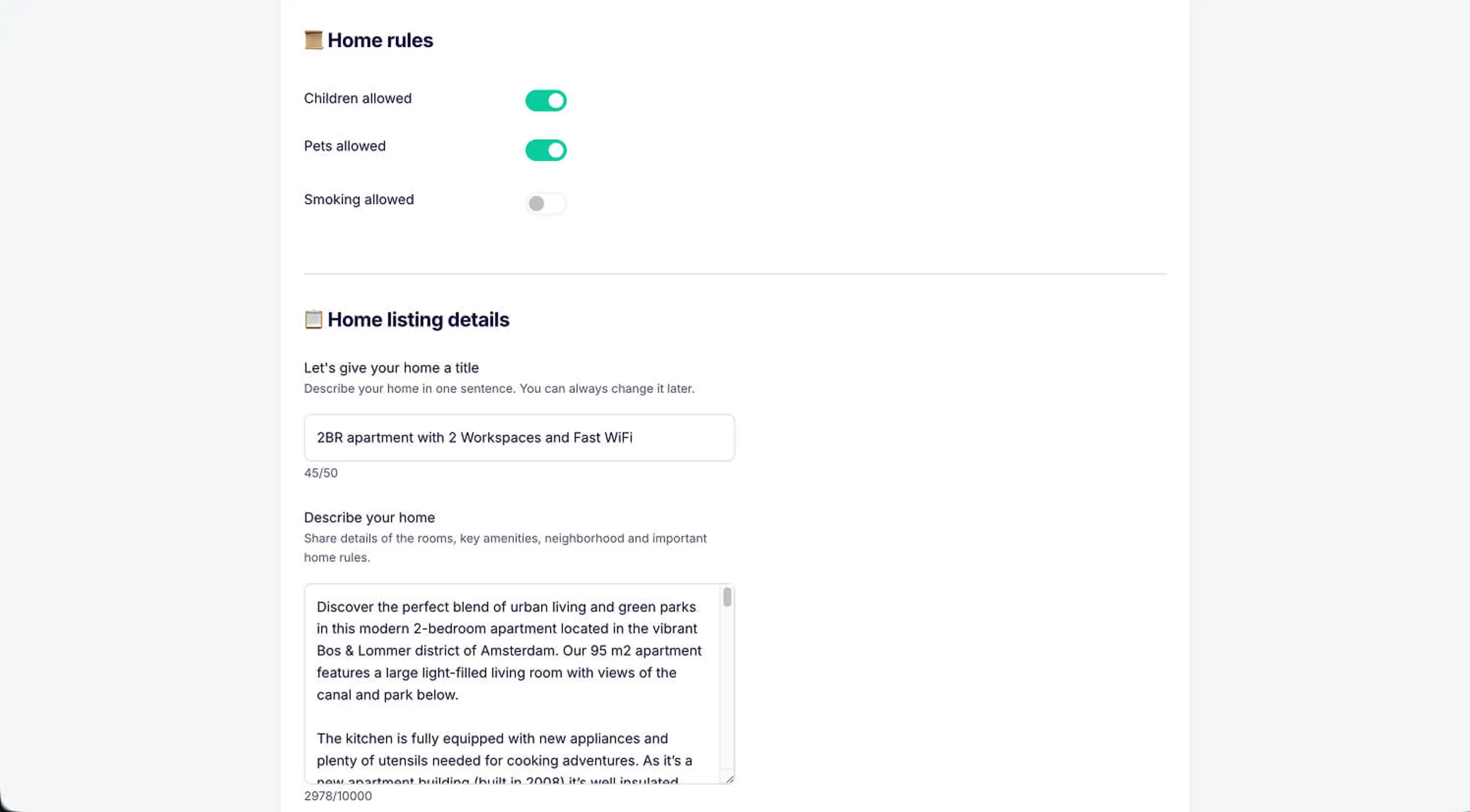Disable the Pets allowed toggle

546,151
